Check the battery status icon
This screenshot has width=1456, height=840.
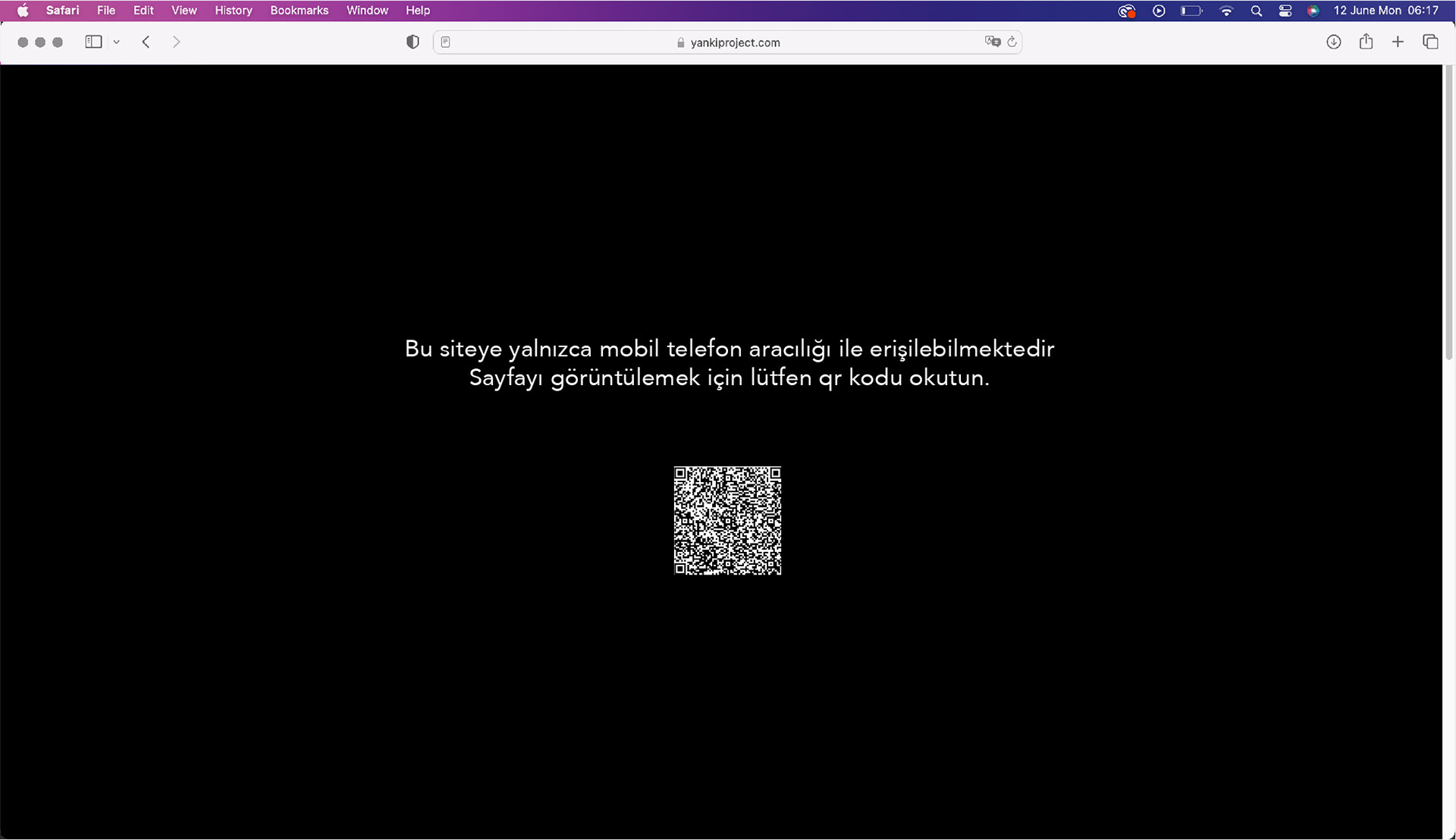click(1191, 11)
